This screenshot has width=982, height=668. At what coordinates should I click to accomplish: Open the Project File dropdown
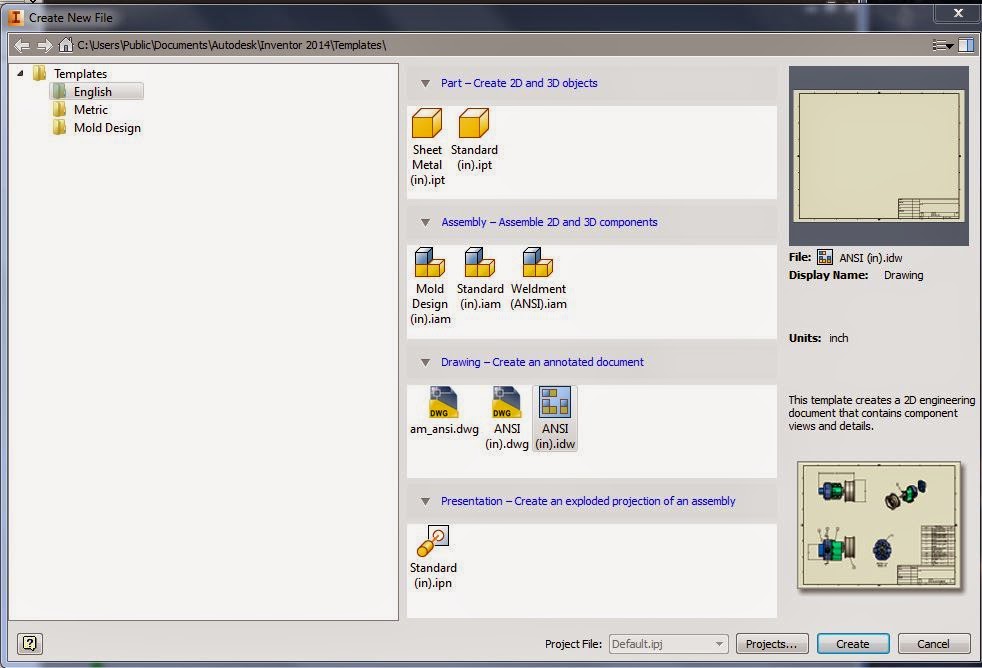point(668,644)
